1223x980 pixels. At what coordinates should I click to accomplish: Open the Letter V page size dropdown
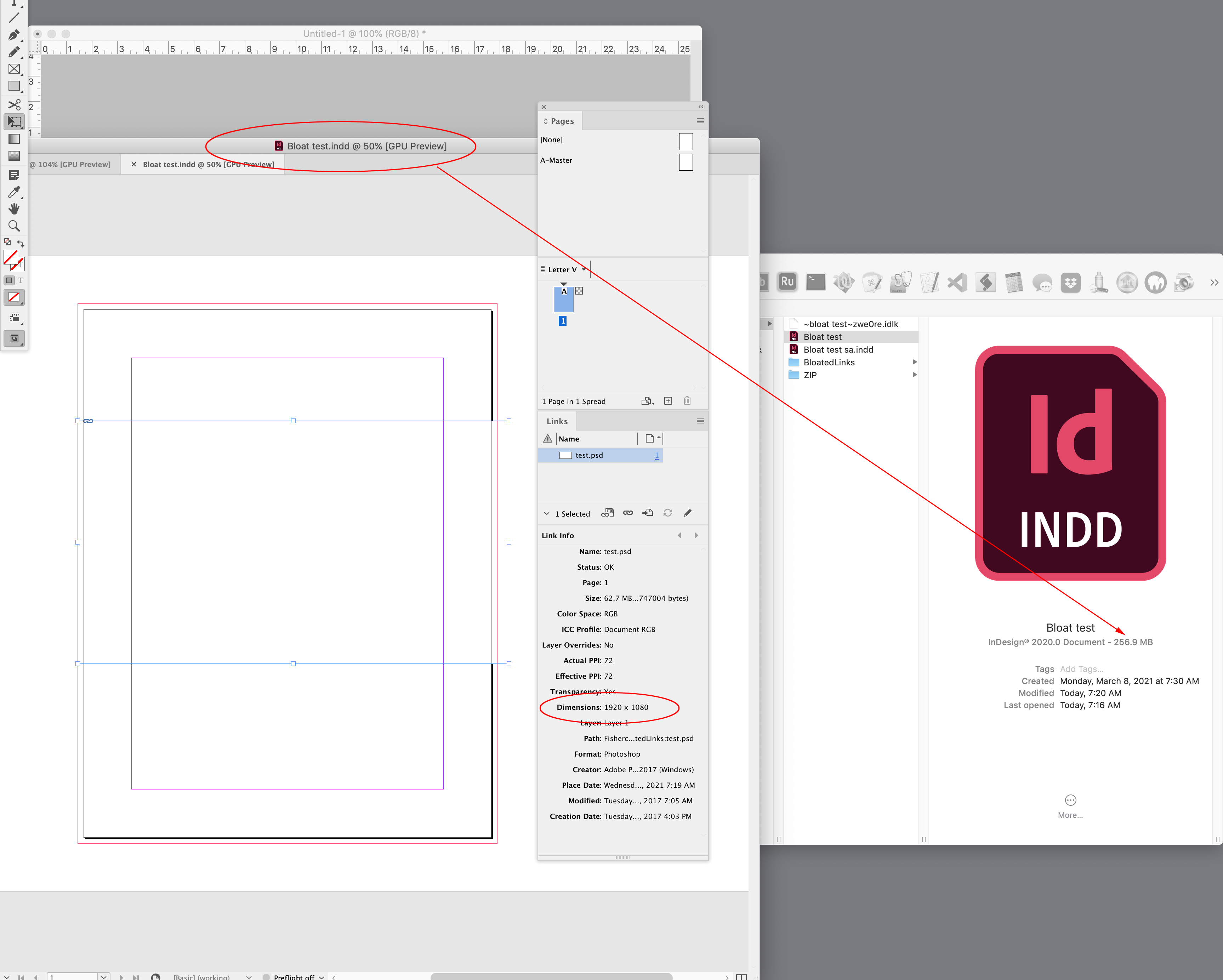click(584, 269)
